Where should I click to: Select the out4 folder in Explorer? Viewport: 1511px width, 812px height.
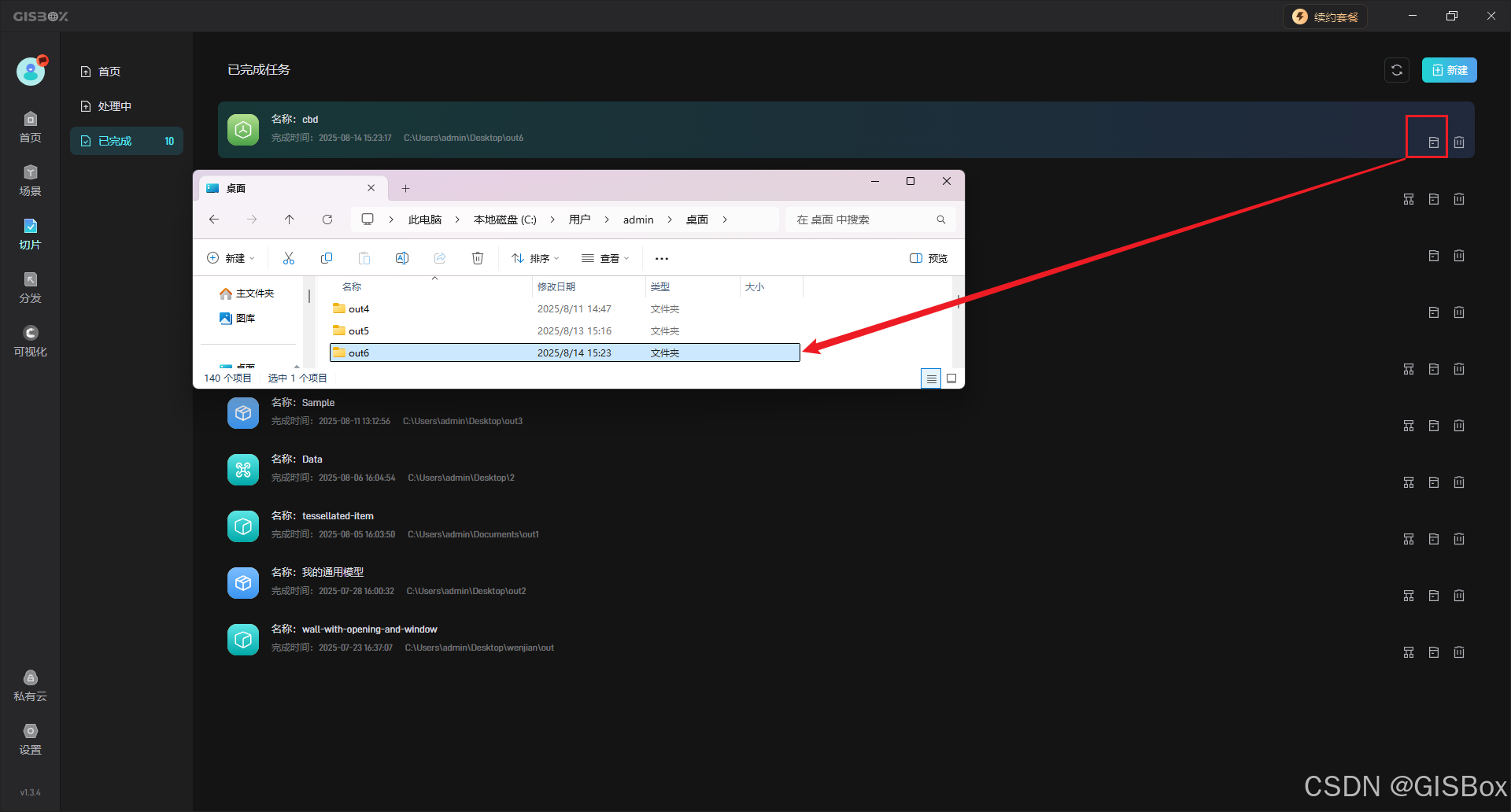click(x=565, y=308)
